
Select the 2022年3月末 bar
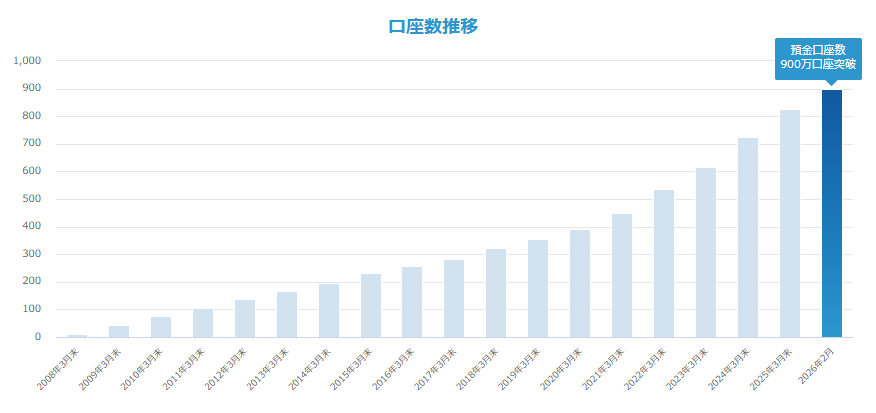664,264
